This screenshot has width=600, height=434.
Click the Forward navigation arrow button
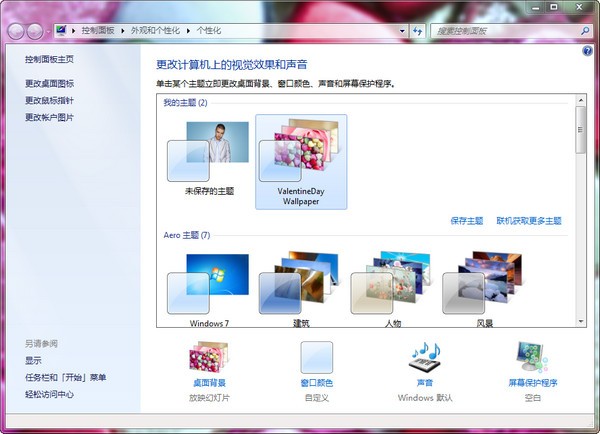coord(35,31)
